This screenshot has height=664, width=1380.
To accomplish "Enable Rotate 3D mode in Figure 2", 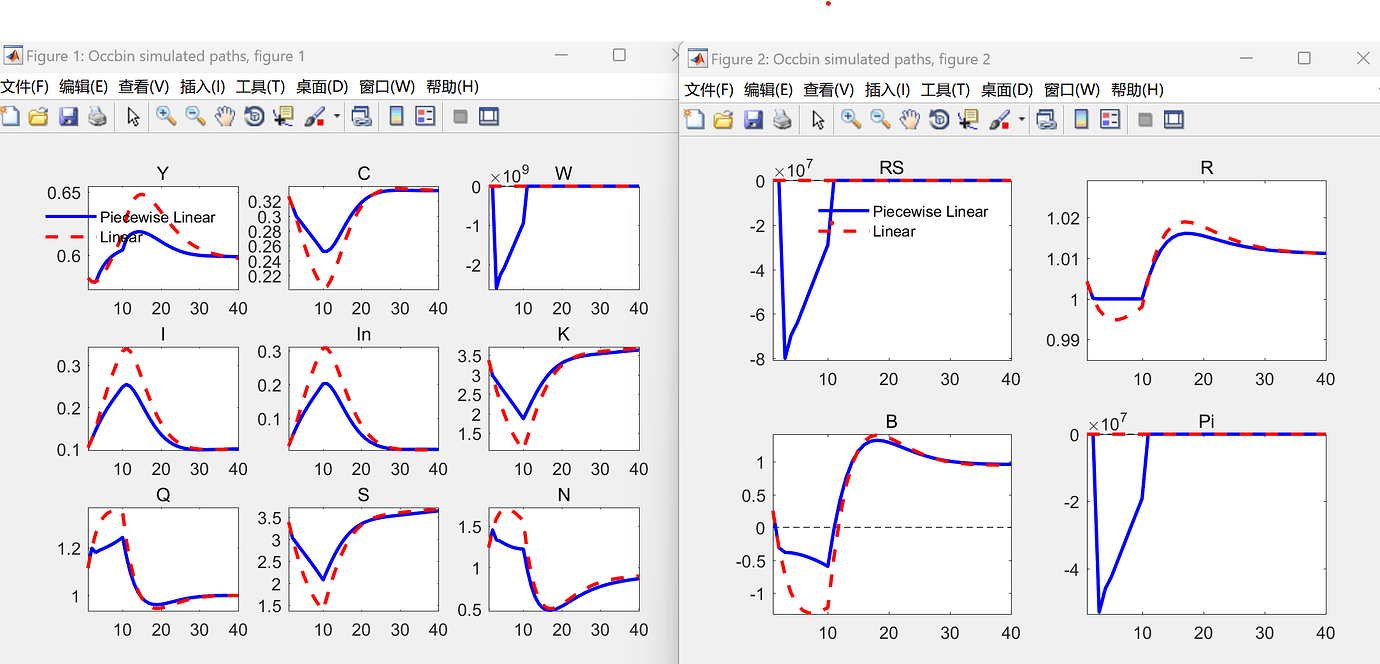I will click(x=938, y=119).
